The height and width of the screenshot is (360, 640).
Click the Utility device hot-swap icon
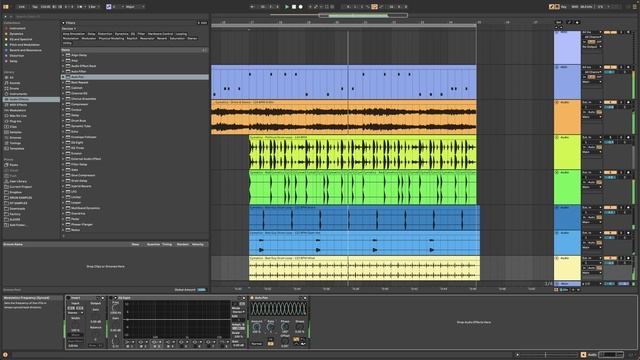98,298
